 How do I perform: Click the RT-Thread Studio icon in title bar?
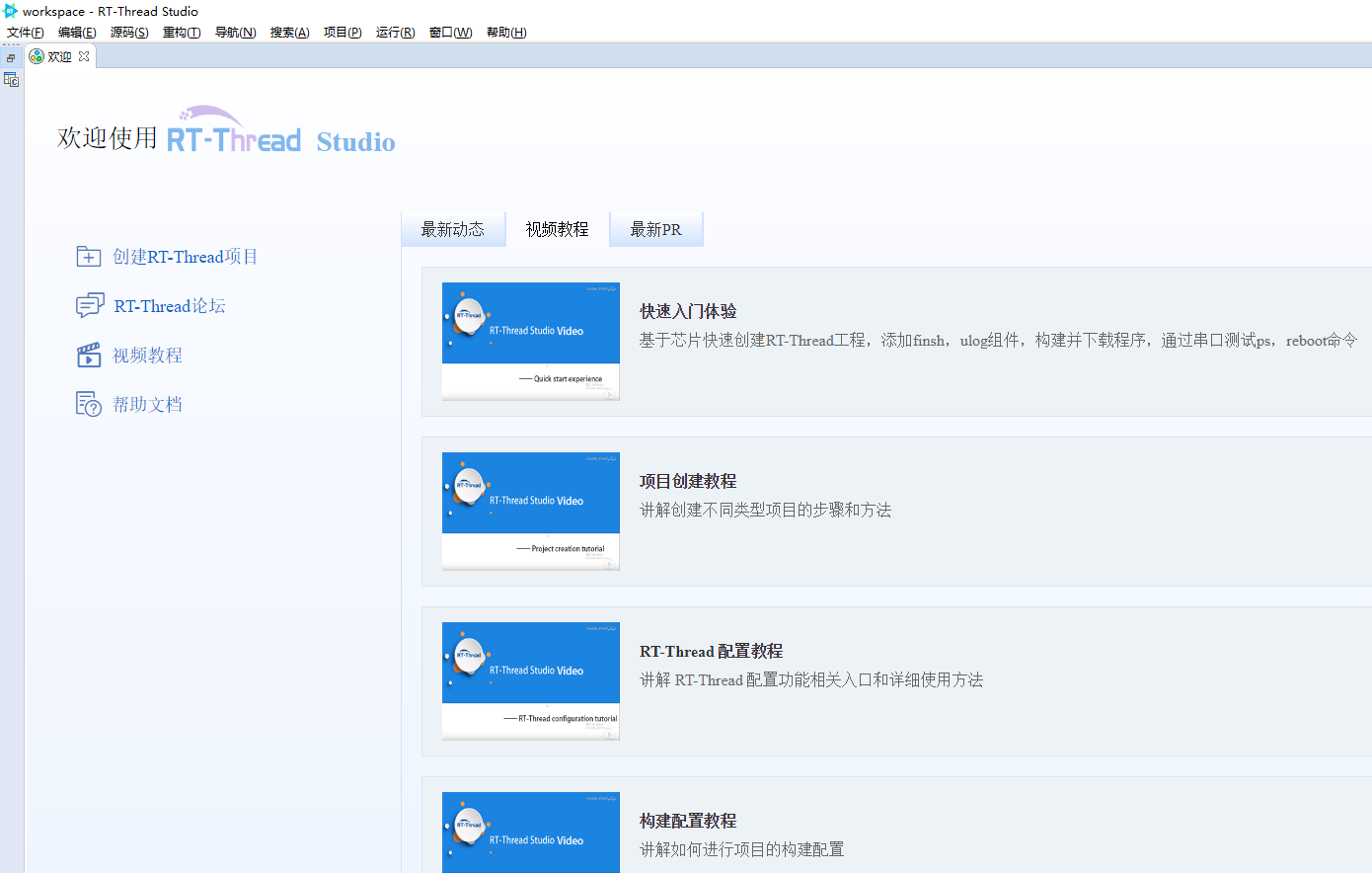[9, 11]
